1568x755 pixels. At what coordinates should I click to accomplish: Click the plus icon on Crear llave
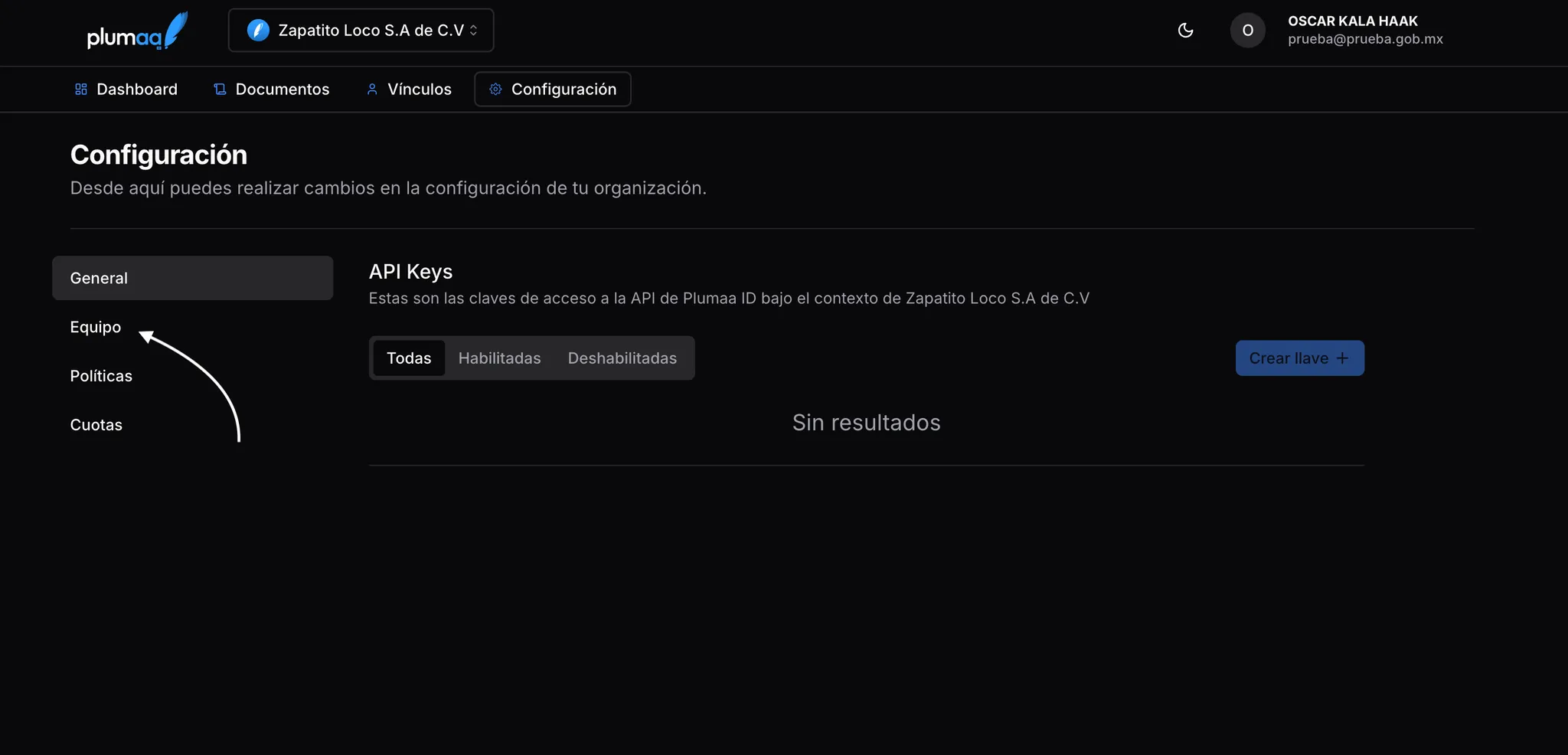click(1342, 358)
